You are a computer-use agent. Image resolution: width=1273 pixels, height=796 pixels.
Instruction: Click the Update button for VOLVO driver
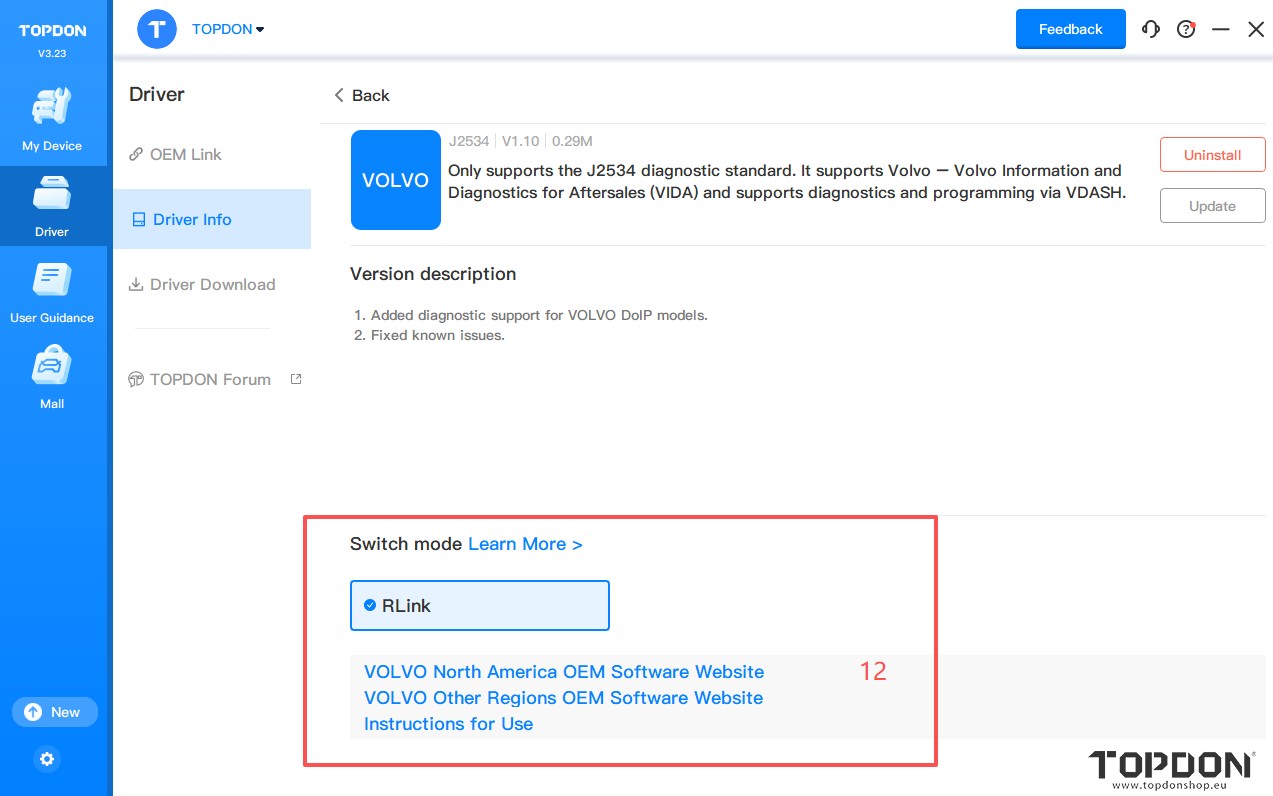coord(1213,206)
